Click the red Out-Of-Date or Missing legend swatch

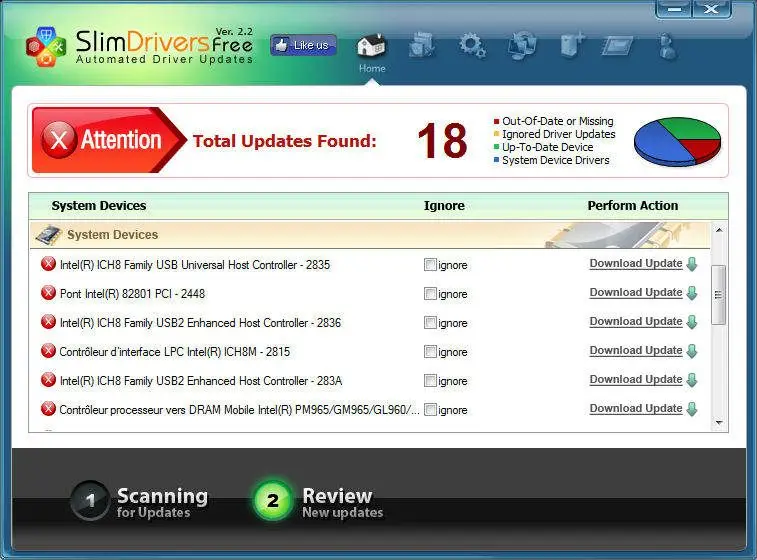[496, 121]
